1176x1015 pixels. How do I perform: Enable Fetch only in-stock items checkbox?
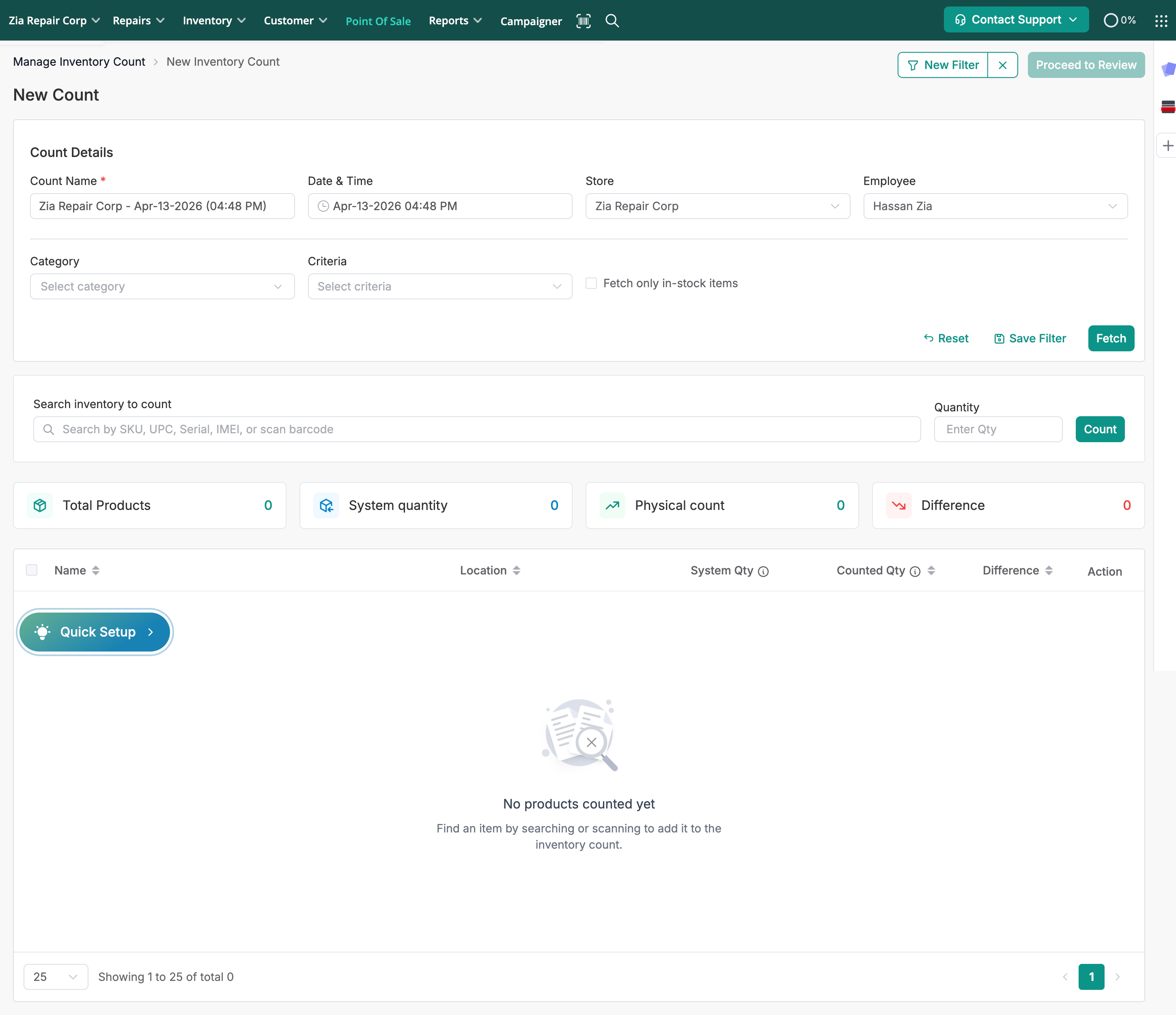point(591,283)
